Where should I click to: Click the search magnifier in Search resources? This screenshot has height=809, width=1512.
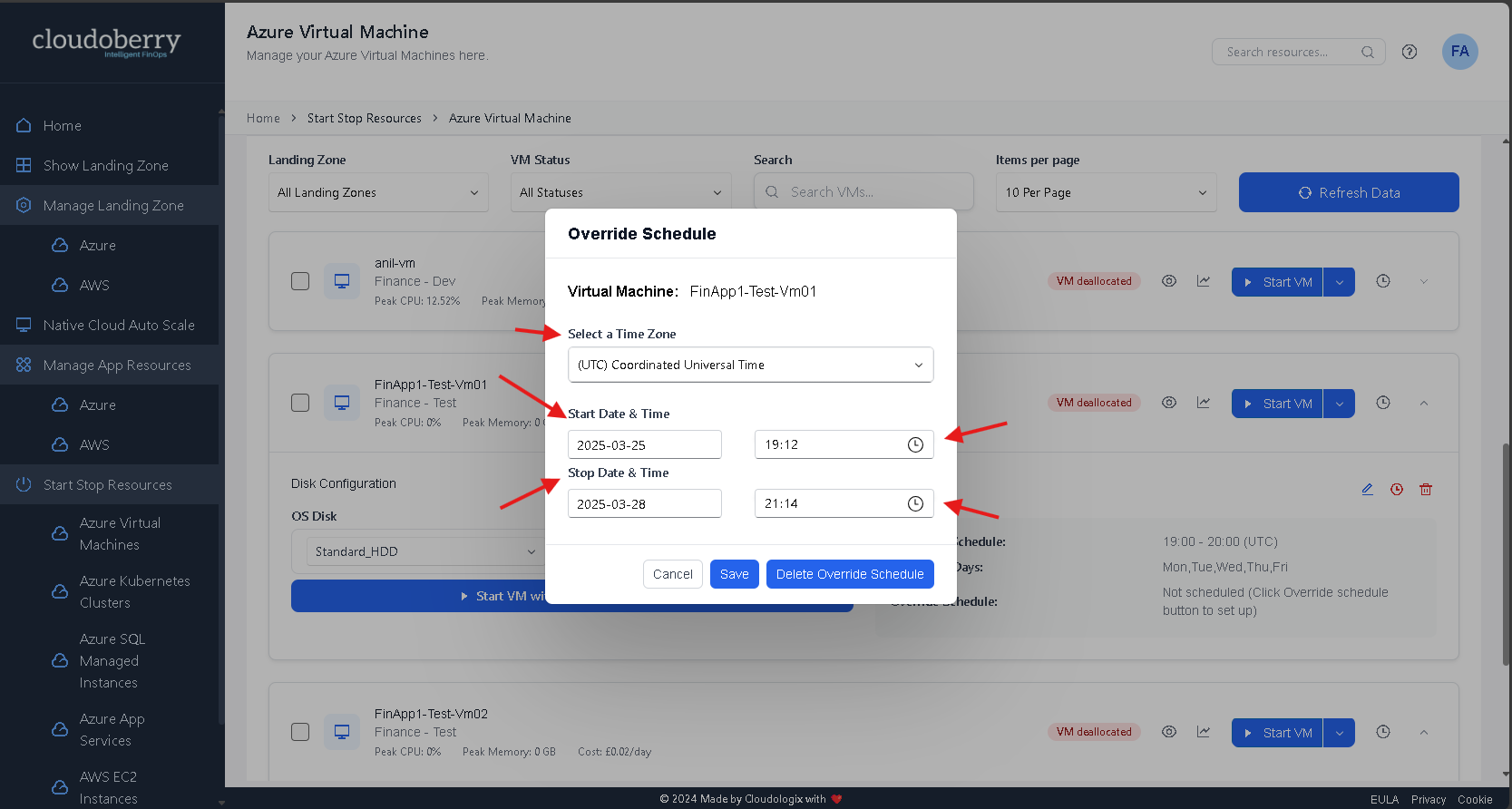coord(1368,52)
